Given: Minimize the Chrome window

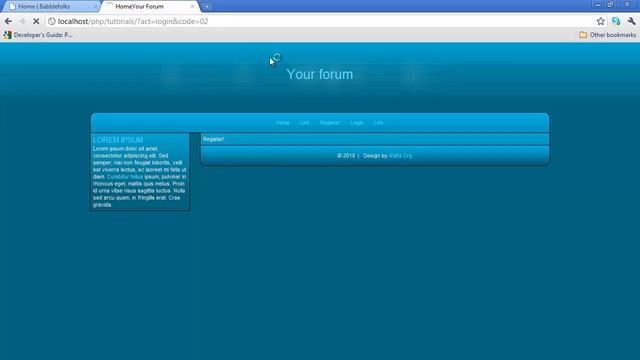Looking at the screenshot, I should tap(598, 4).
